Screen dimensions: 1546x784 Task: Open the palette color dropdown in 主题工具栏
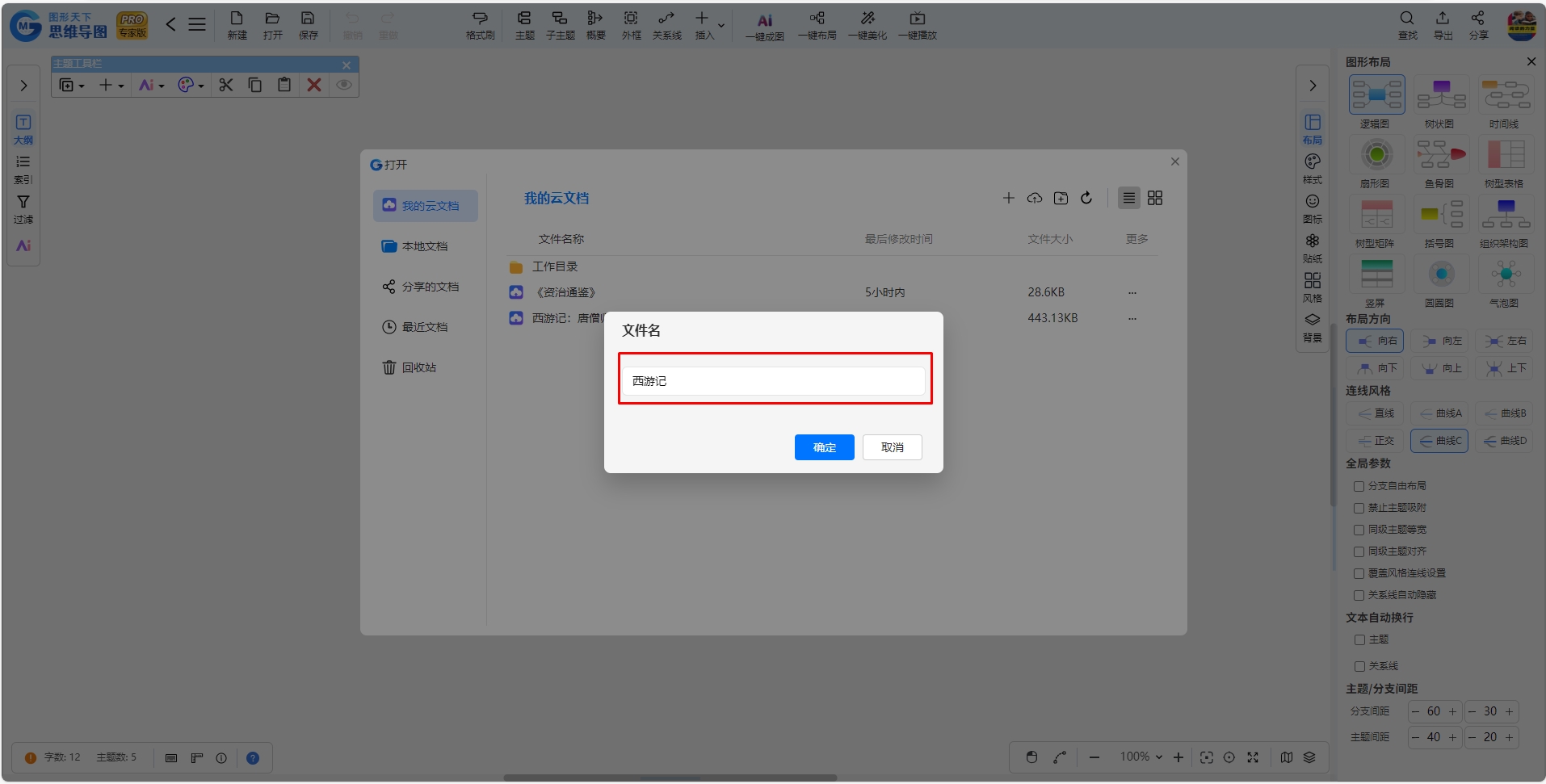tap(191, 85)
